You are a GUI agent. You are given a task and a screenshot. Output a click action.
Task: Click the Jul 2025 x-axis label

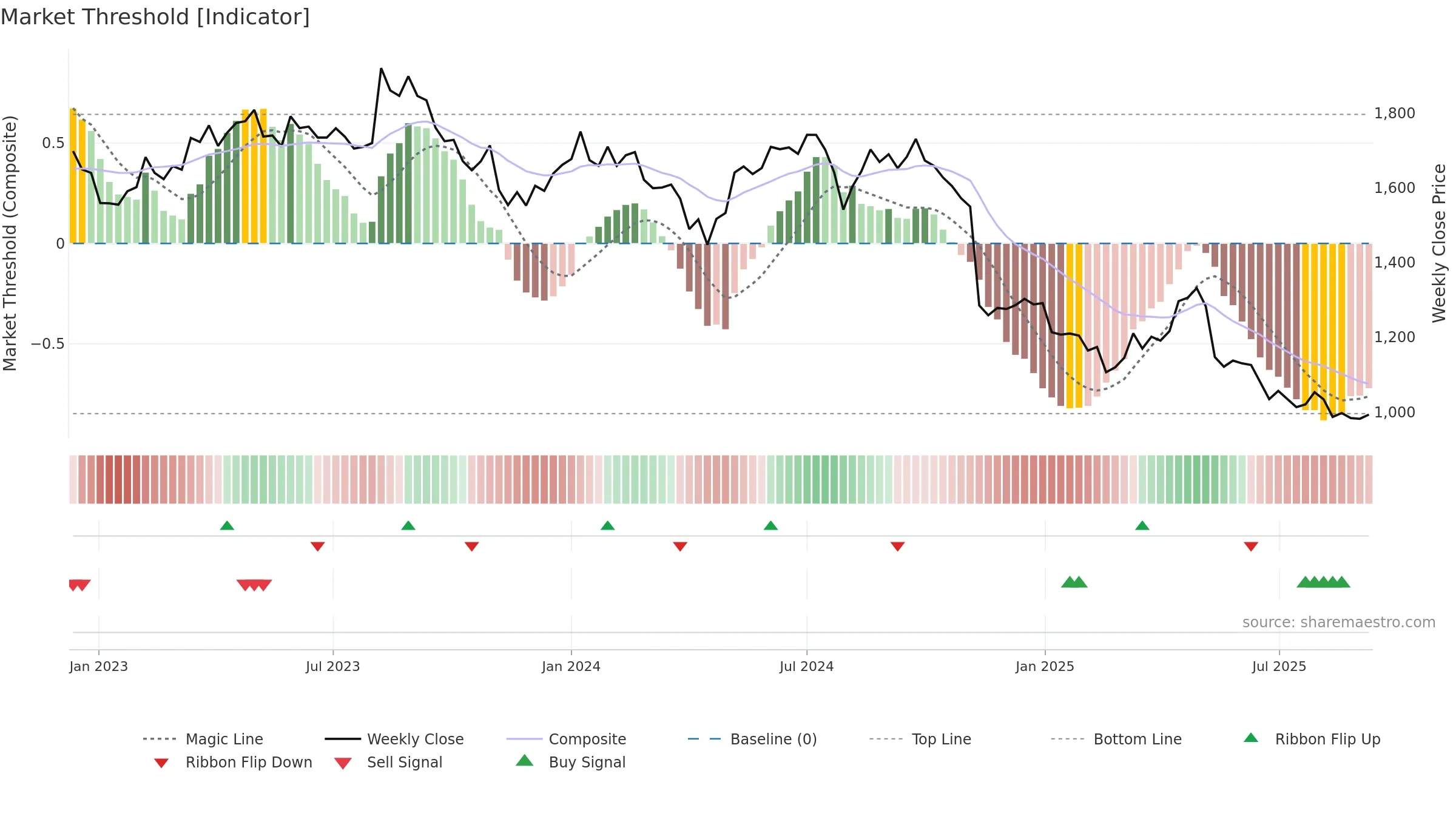coord(1279,666)
